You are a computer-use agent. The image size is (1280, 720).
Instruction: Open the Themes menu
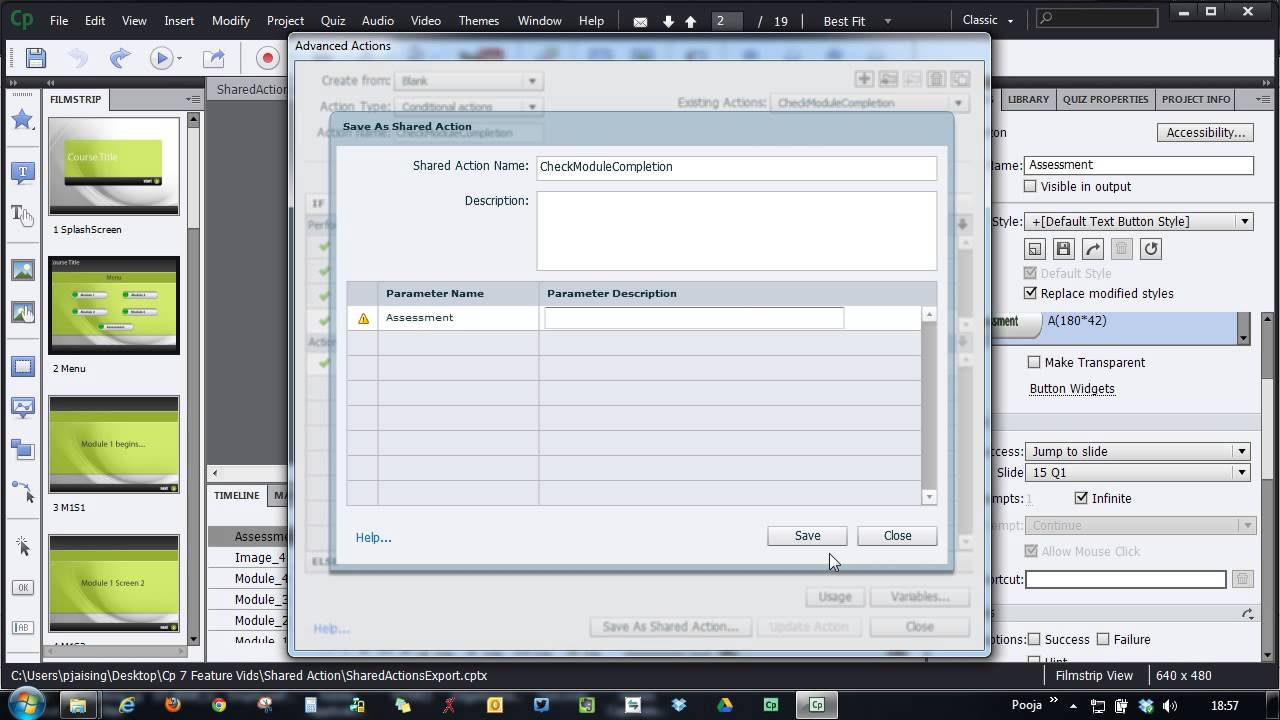[x=478, y=21]
